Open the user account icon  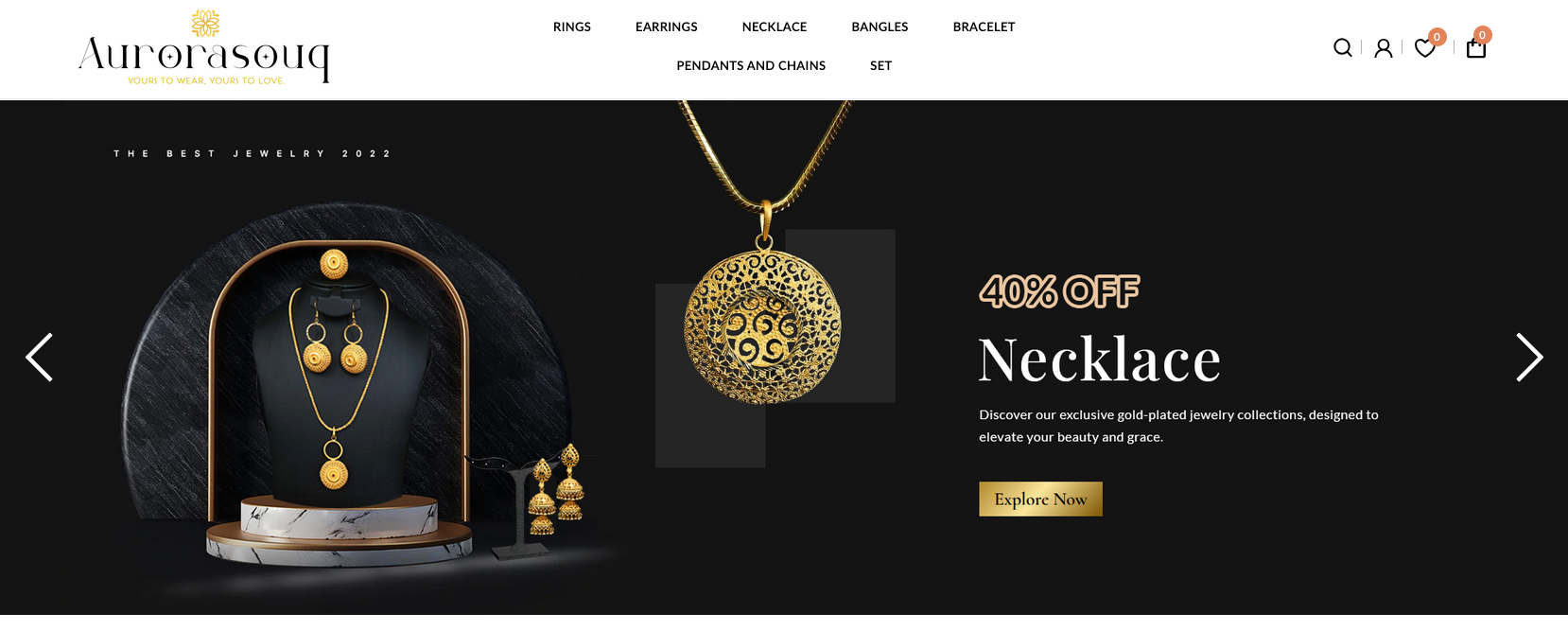tap(1384, 48)
